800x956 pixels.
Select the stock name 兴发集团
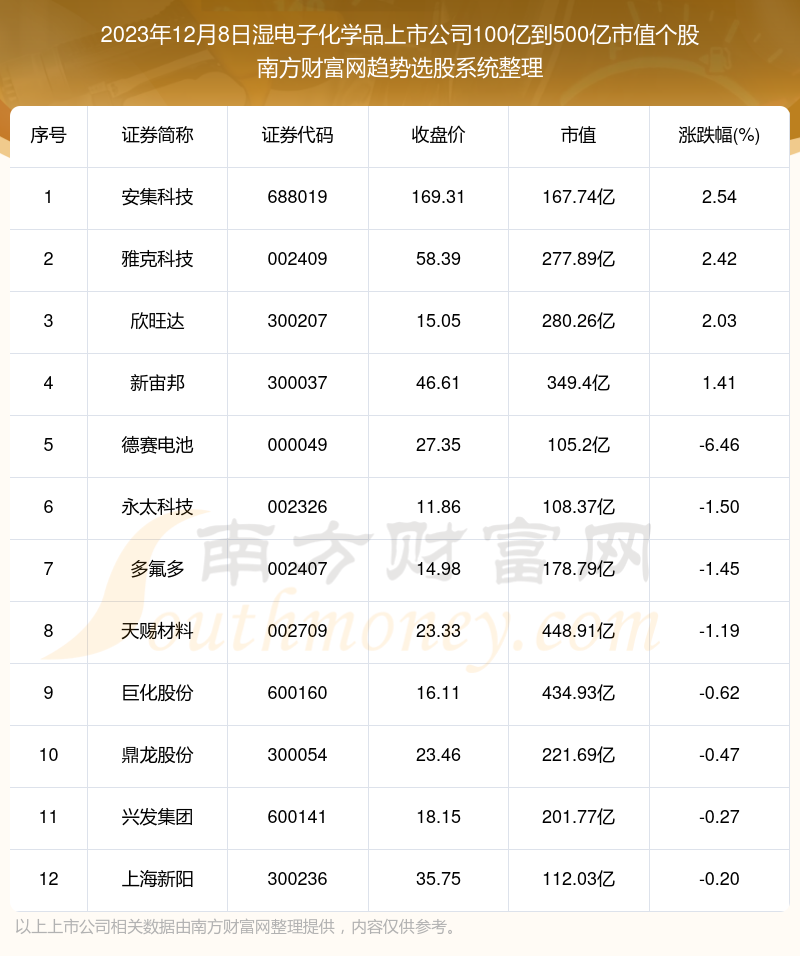click(x=157, y=817)
